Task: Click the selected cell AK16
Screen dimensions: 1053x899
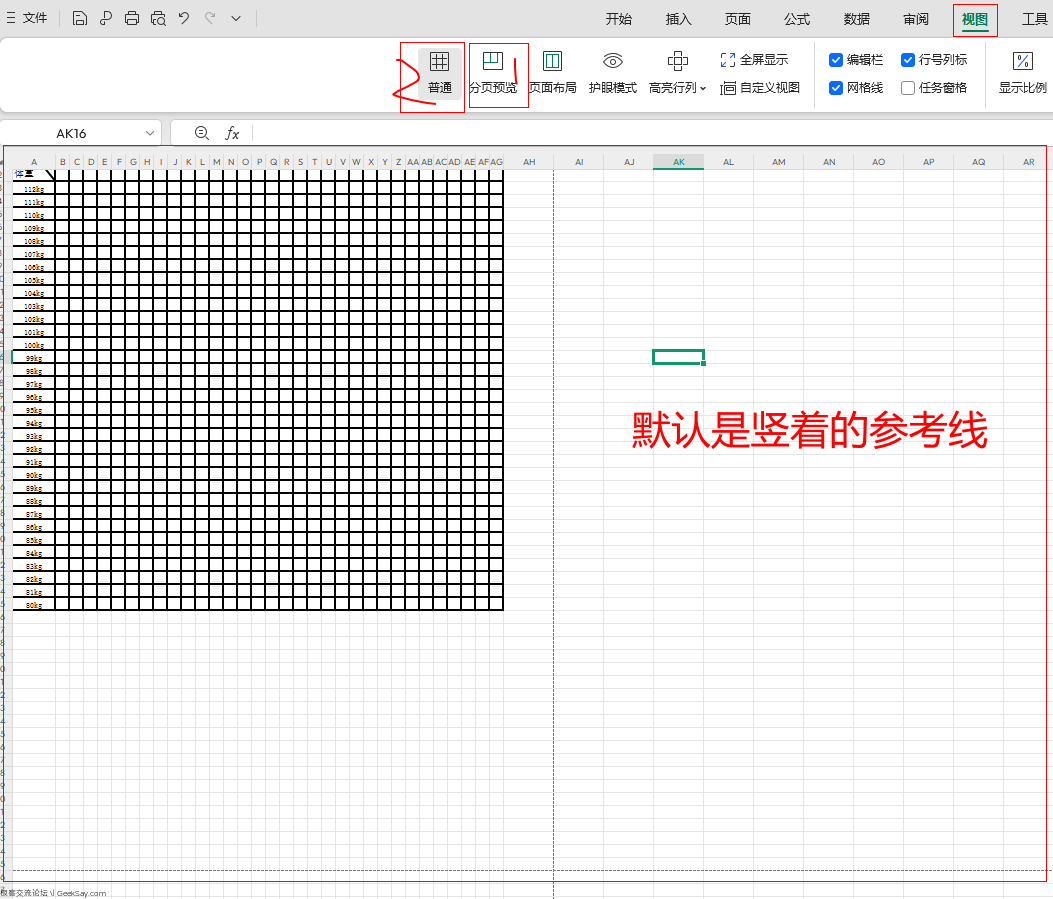Action: [678, 357]
